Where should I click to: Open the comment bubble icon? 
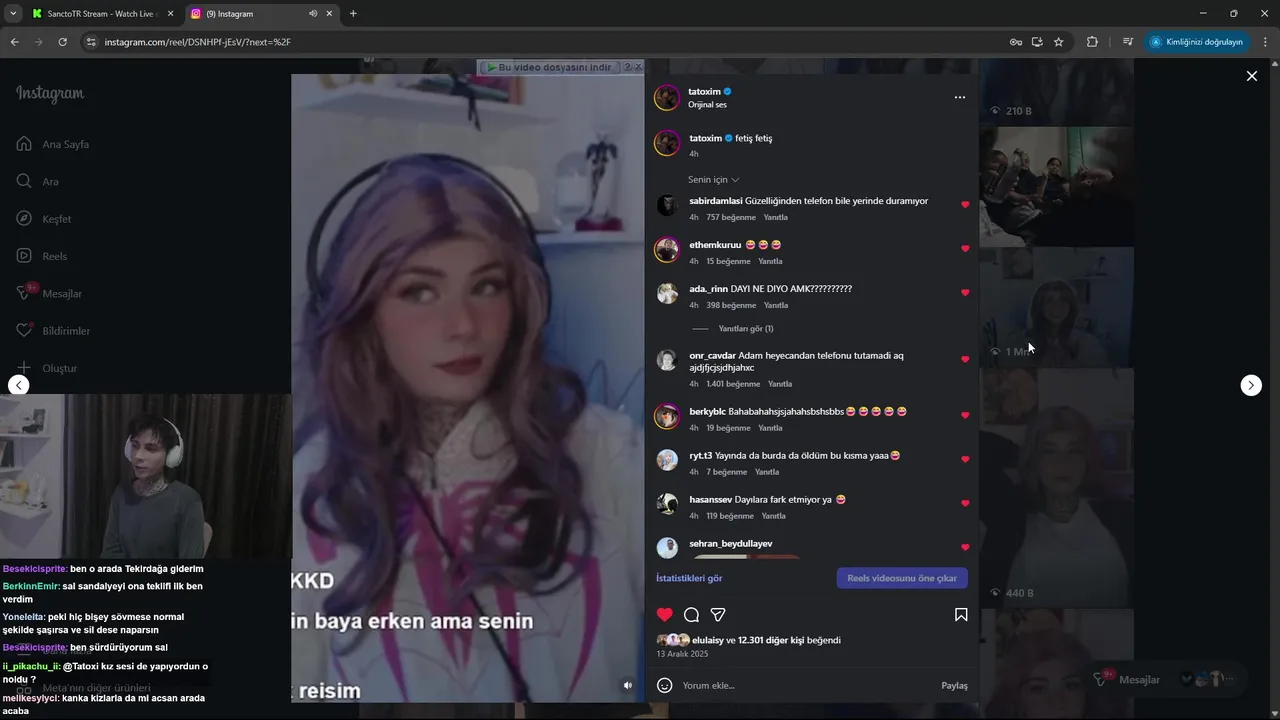tap(691, 614)
